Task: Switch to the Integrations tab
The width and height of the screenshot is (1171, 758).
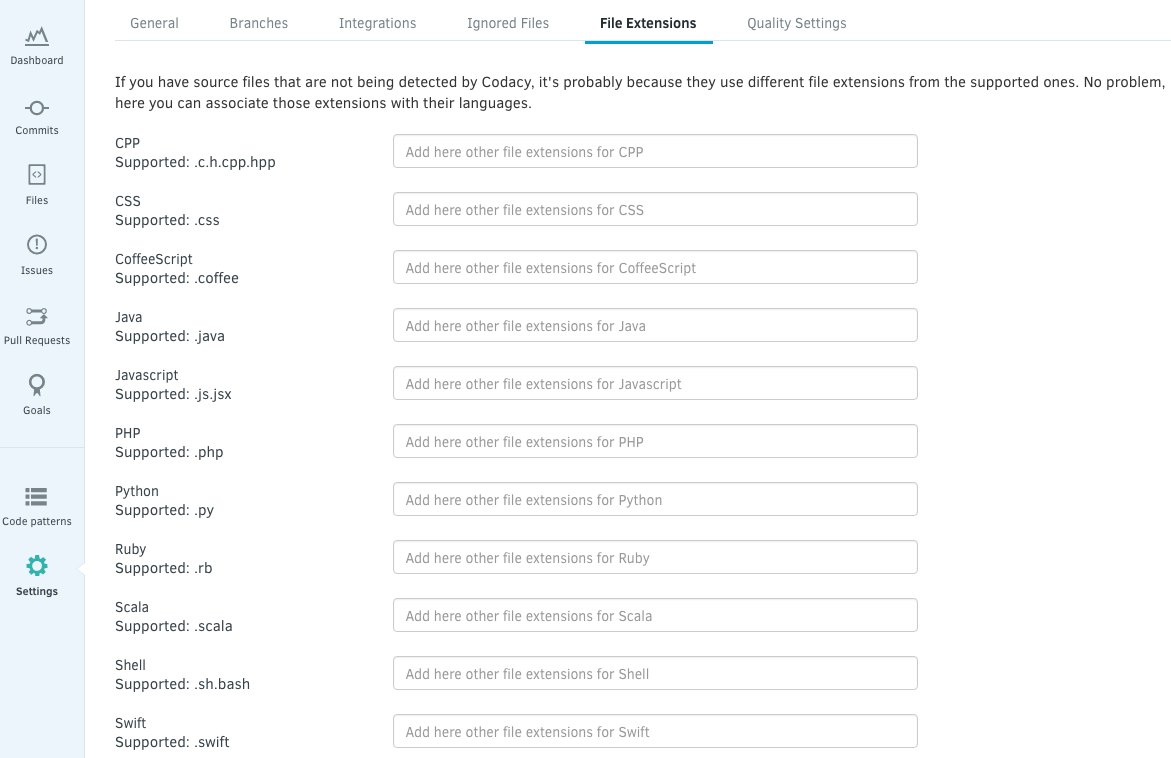Action: (377, 23)
